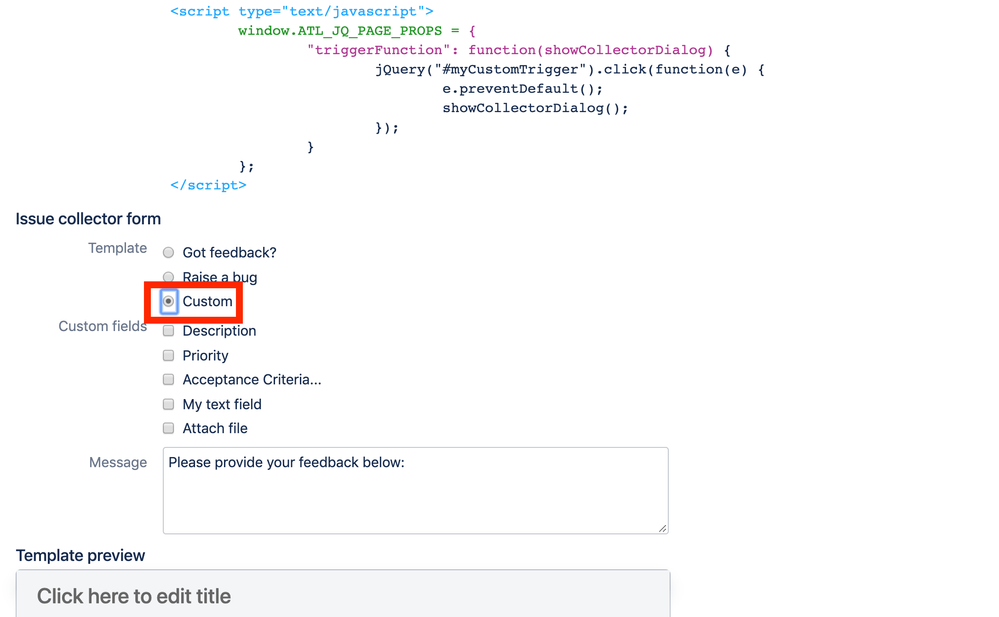The height and width of the screenshot is (617, 999).
Task: Click the 'jQuery("#myCustomTrigger")' code line
Action: click(570, 69)
